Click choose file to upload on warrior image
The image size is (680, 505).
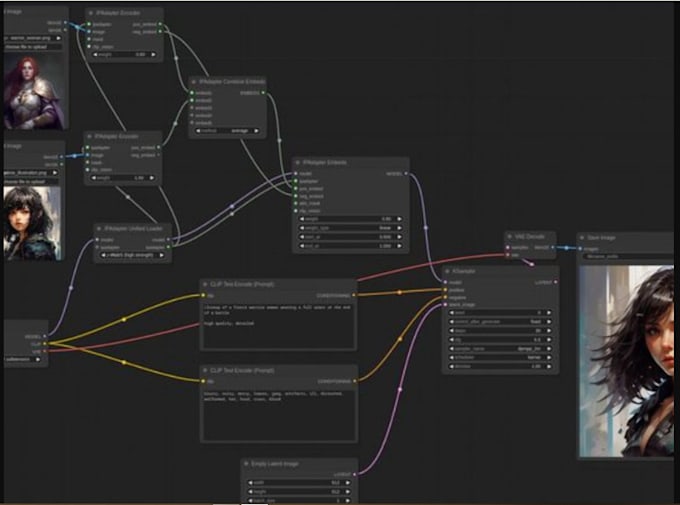coord(32,46)
